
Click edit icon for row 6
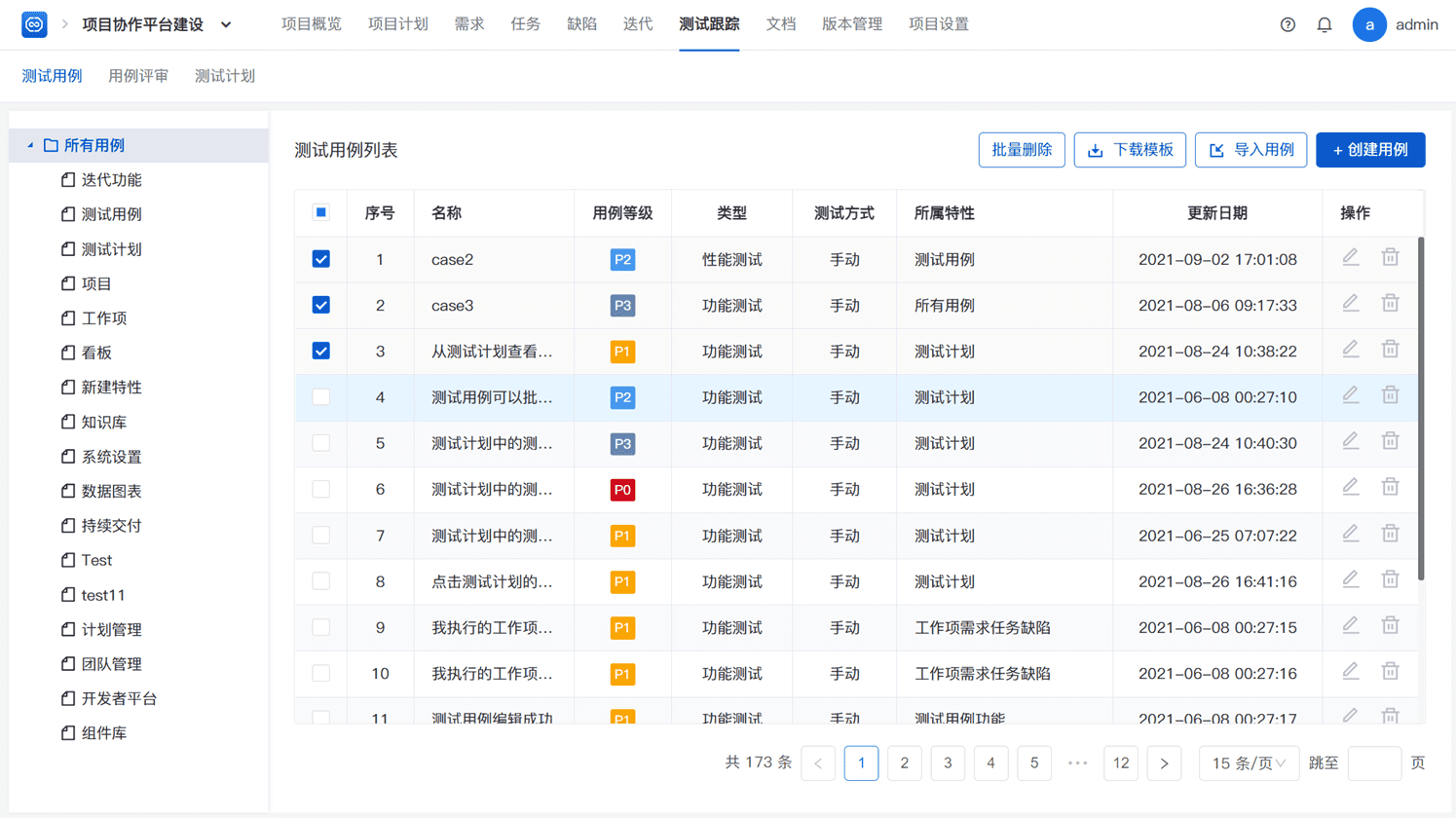tap(1350, 487)
